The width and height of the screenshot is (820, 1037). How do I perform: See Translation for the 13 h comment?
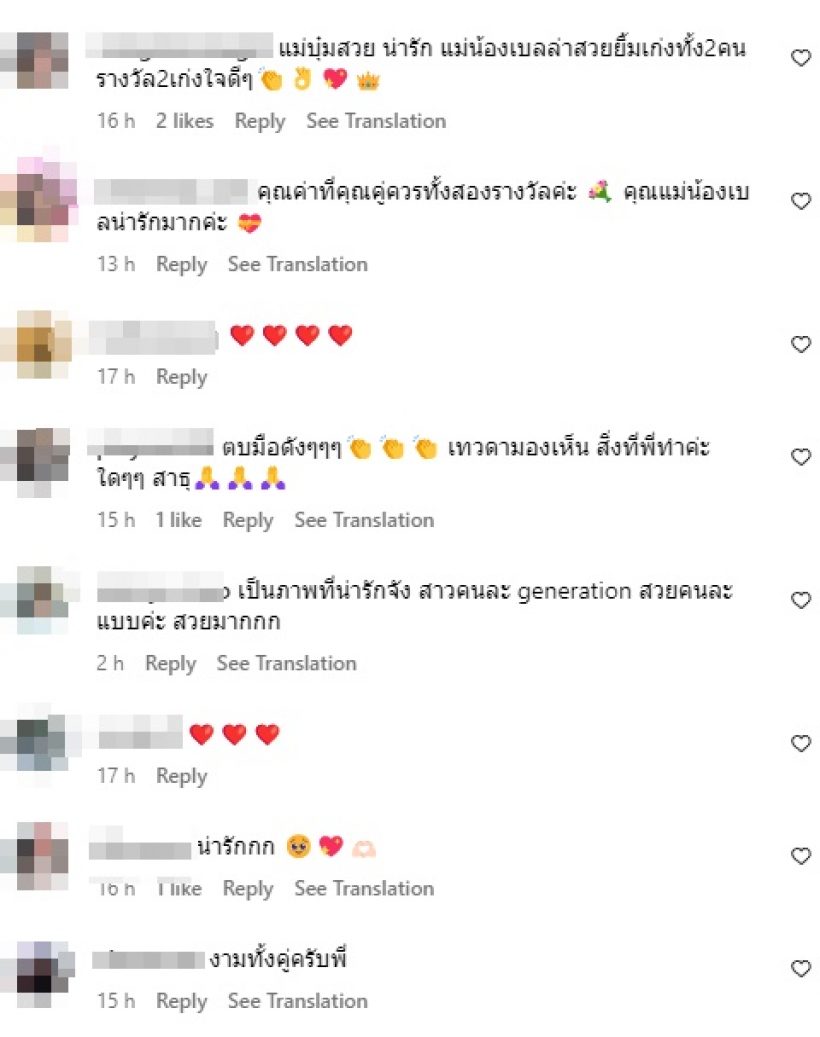298,265
